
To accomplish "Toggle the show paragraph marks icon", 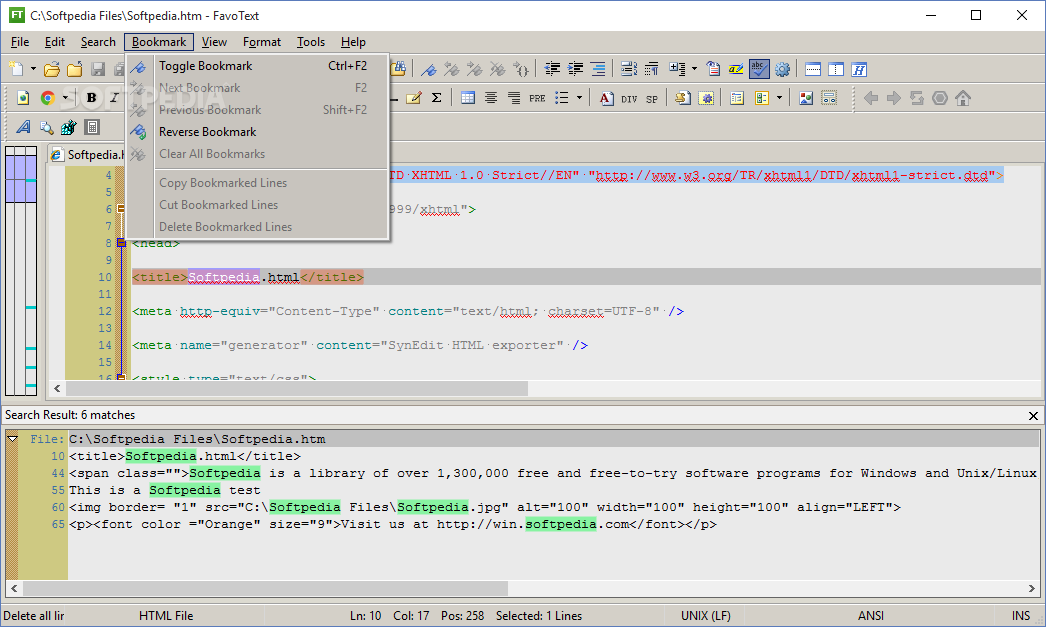I will coord(652,69).
